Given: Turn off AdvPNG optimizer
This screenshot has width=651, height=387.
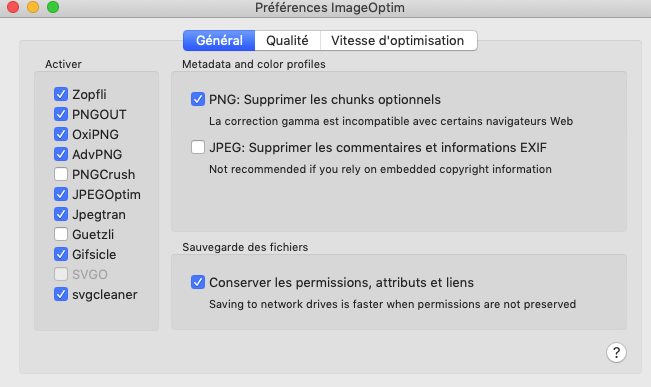Looking at the screenshot, I should pos(61,154).
